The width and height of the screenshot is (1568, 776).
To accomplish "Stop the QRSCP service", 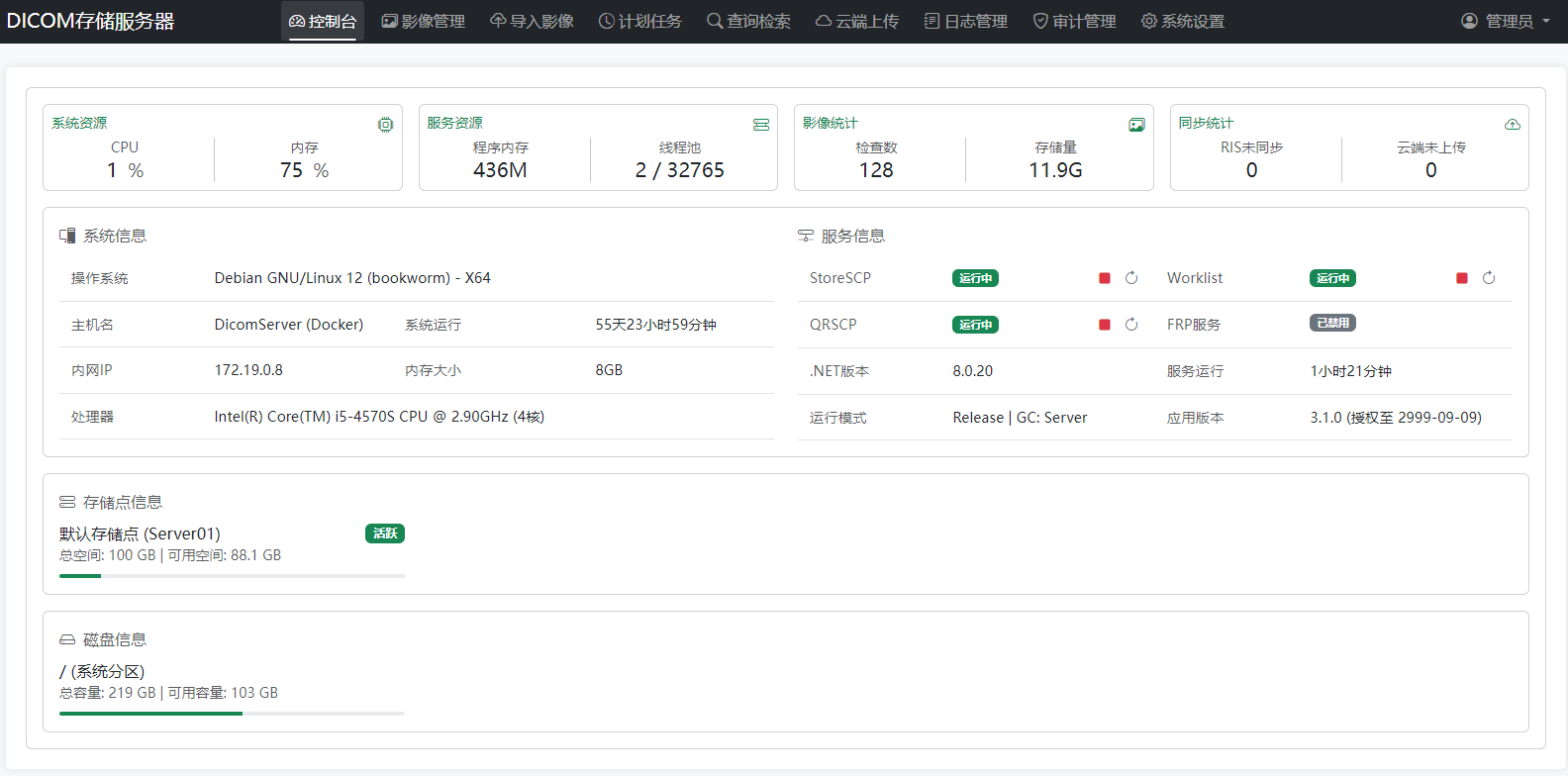I will pyautogui.click(x=1105, y=325).
